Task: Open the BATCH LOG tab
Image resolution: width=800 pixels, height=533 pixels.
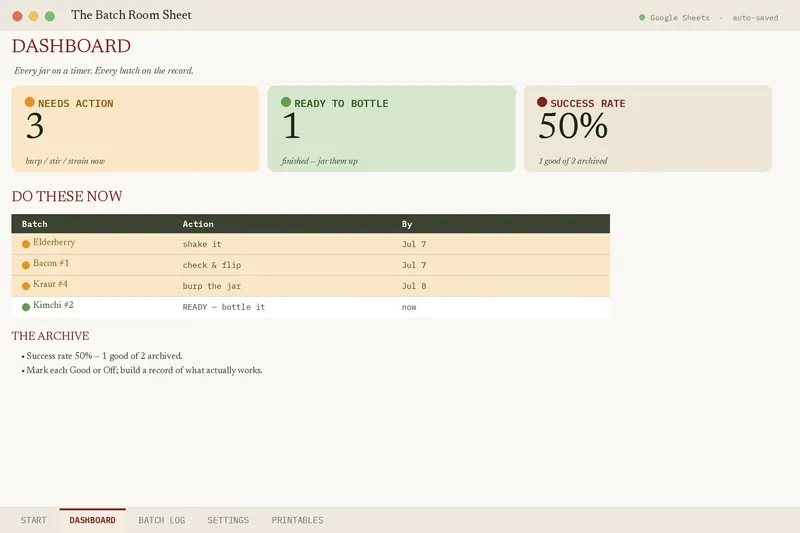Action: click(162, 520)
